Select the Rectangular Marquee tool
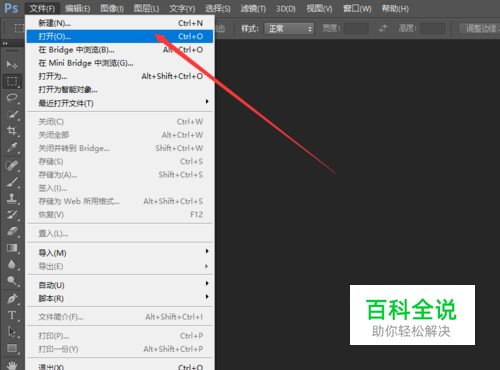 click(12, 81)
